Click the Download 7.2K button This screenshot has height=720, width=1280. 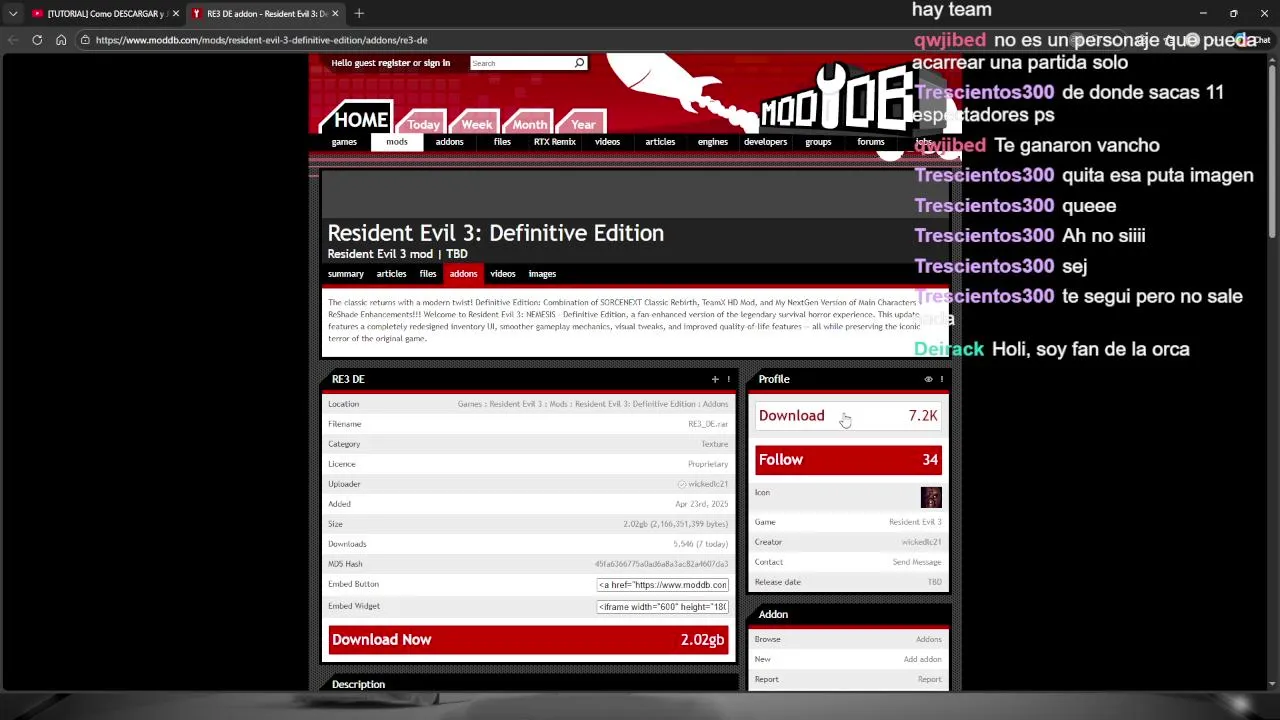coord(848,416)
